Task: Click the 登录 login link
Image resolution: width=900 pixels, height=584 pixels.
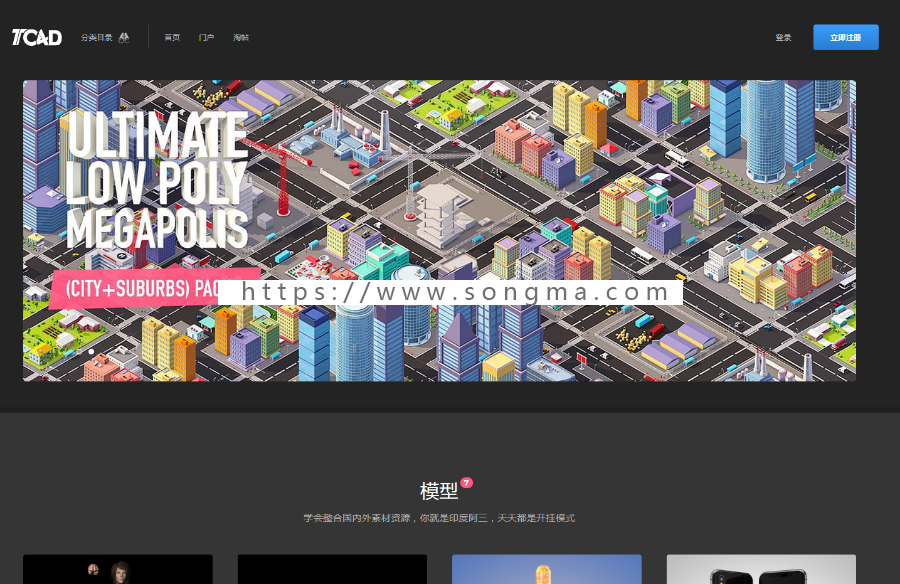Action: coord(783,37)
